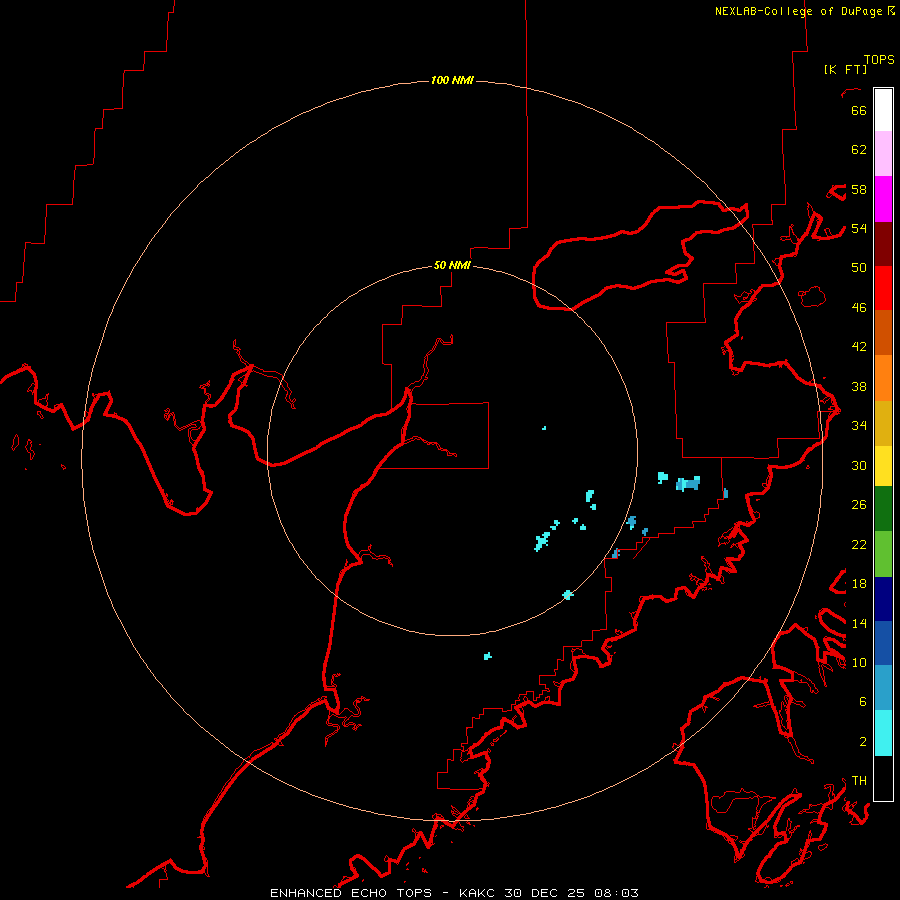The image size is (900, 900).
Task: Click the 'NEXLAB-College of DuPage' credit text
Action: (x=800, y=11)
